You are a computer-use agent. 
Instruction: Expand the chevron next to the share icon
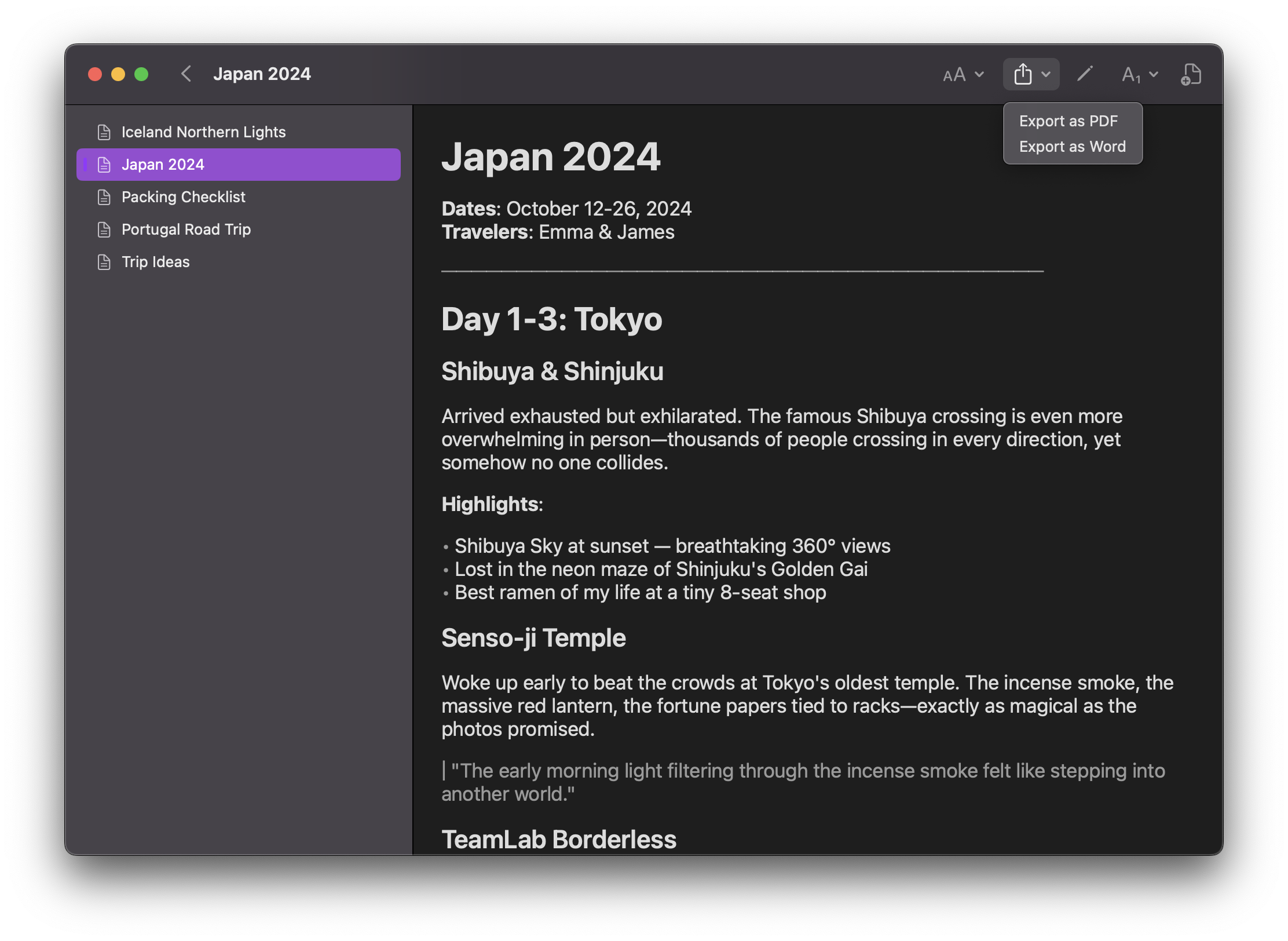(x=1046, y=74)
